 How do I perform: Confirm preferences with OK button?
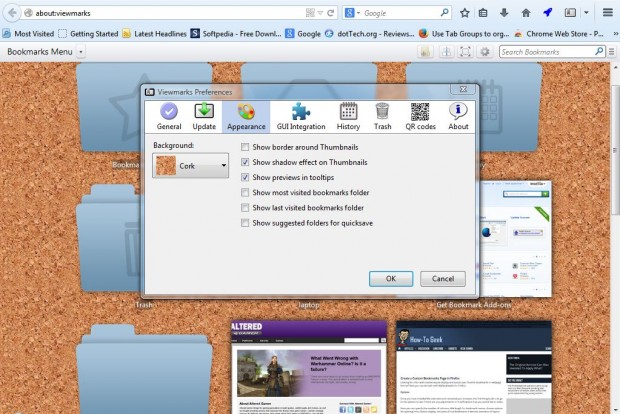pos(391,278)
